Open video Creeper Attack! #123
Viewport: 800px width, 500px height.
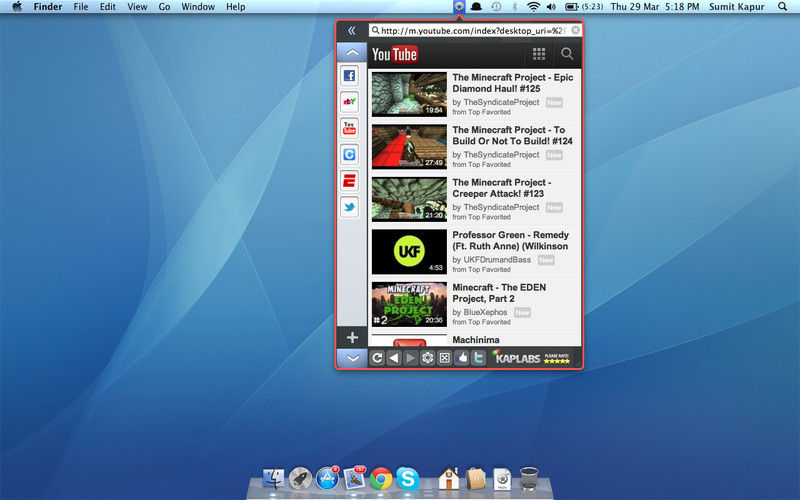point(502,188)
